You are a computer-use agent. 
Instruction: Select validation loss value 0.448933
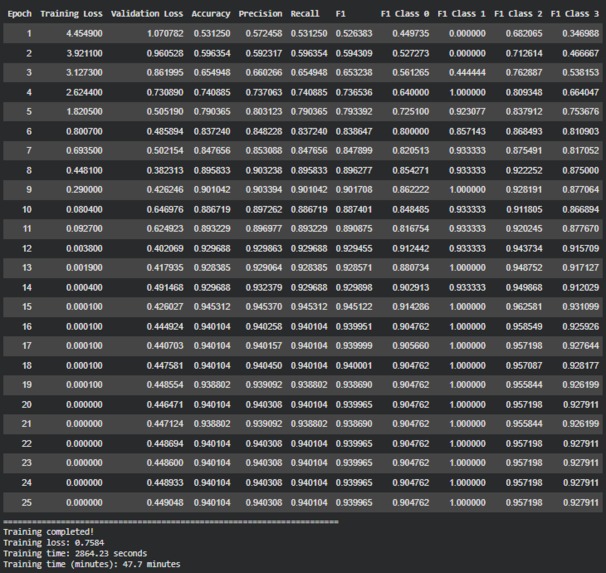coord(165,483)
